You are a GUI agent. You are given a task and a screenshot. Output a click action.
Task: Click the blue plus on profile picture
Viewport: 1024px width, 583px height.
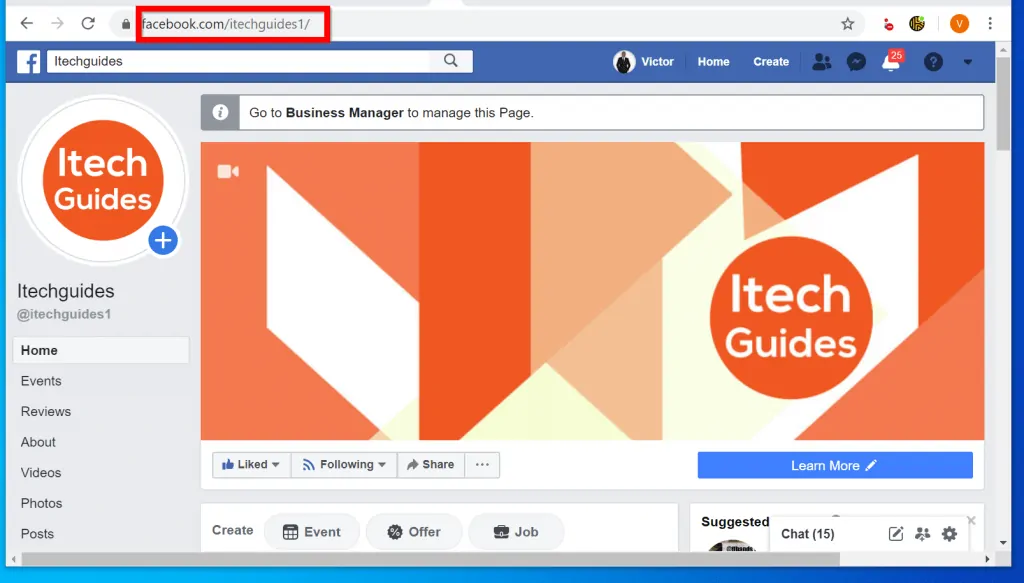(x=163, y=240)
